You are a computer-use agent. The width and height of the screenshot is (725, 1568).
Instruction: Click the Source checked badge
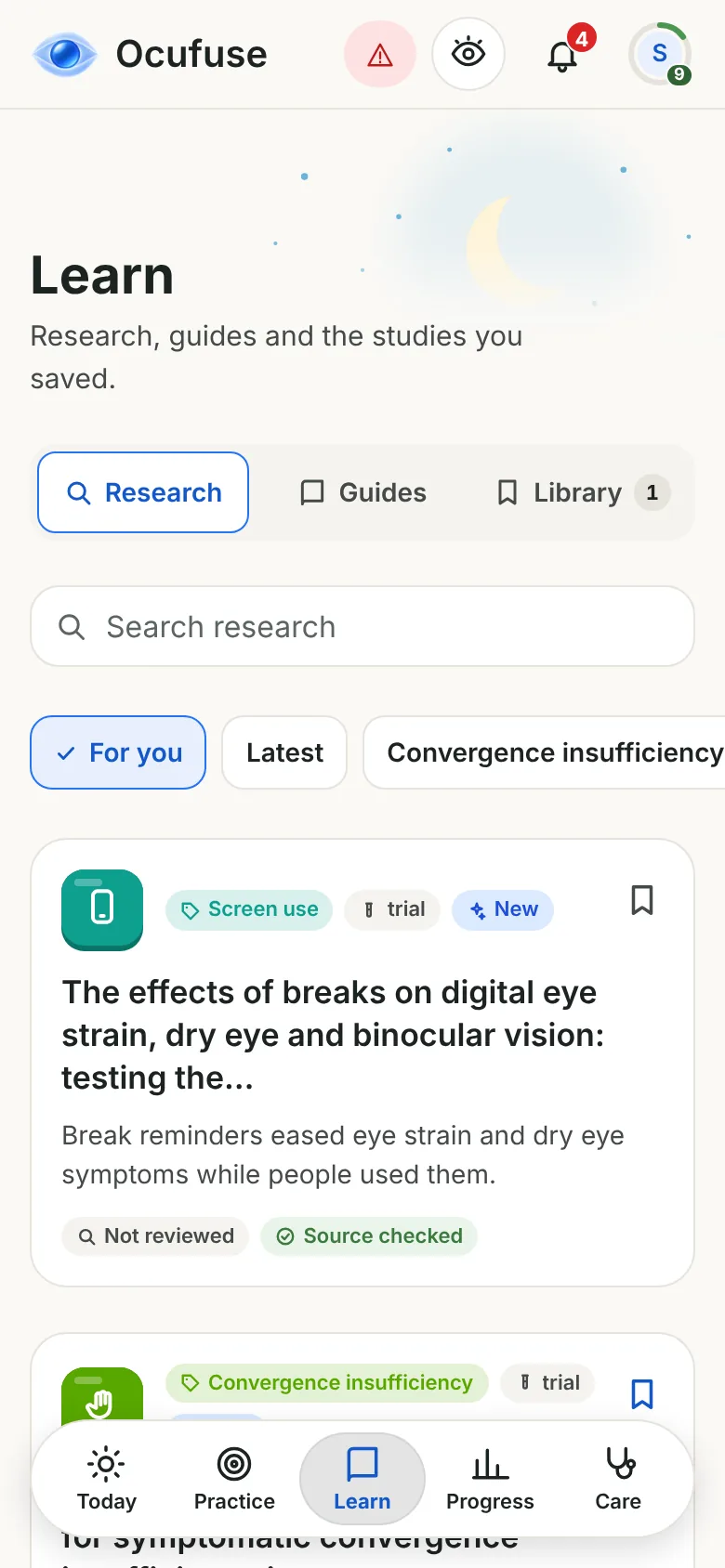(369, 1236)
